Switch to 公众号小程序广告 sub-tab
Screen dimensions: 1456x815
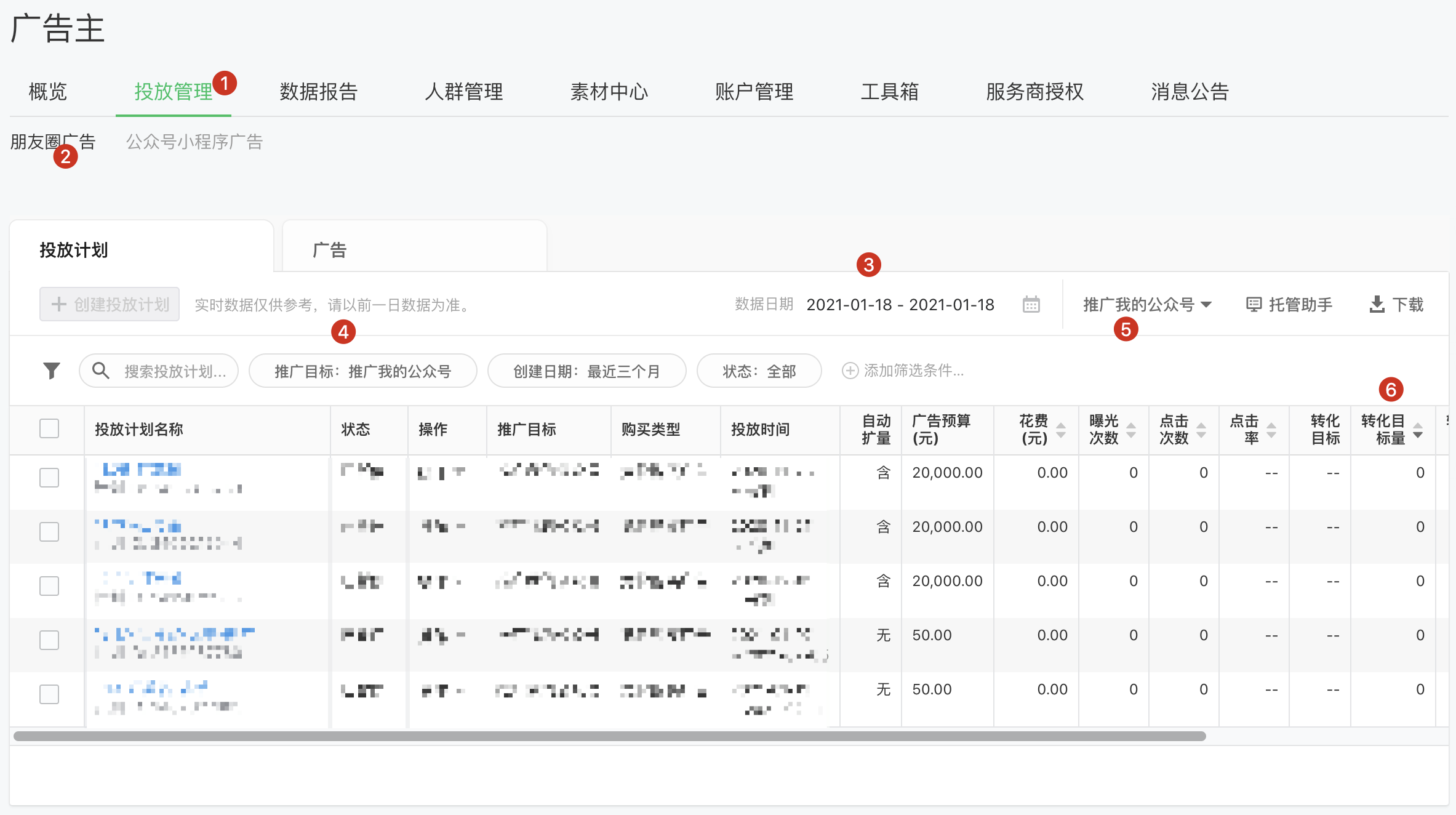coord(194,142)
